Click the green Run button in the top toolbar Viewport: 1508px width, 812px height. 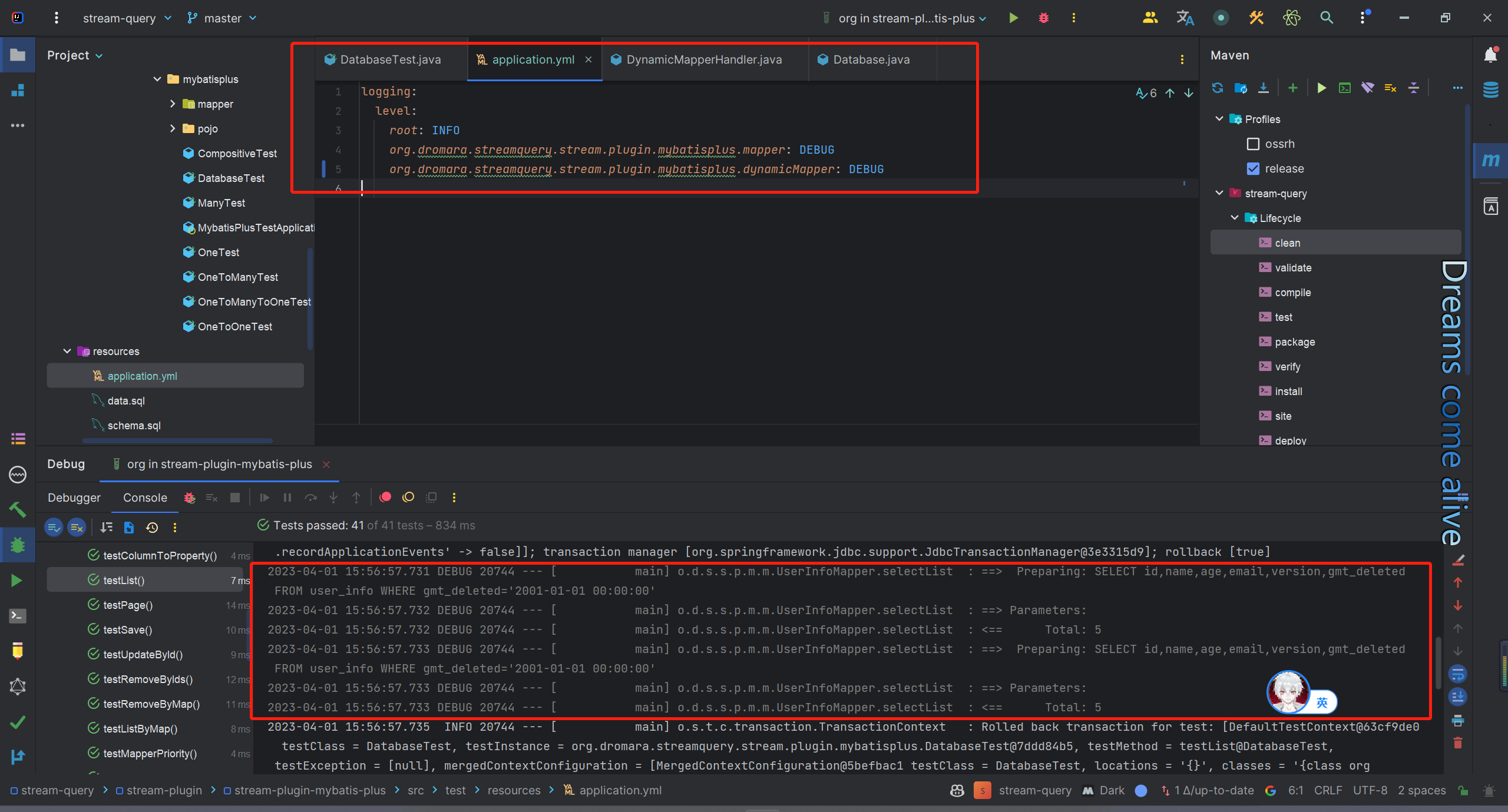pyautogui.click(x=1013, y=18)
